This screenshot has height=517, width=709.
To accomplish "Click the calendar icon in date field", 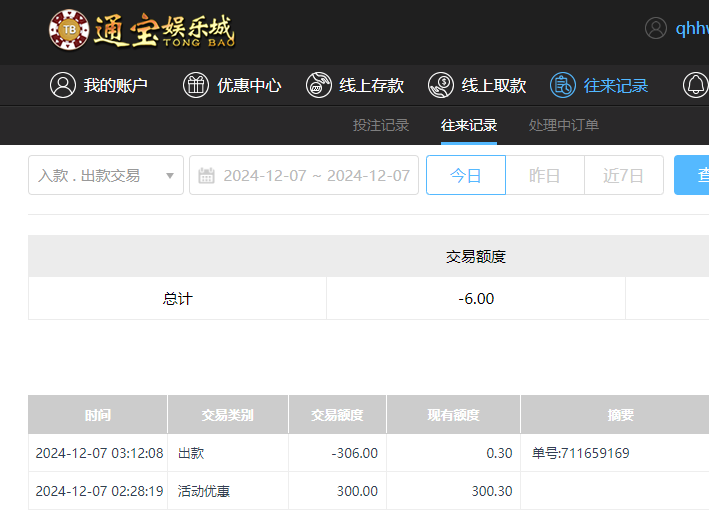I will click(x=207, y=175).
